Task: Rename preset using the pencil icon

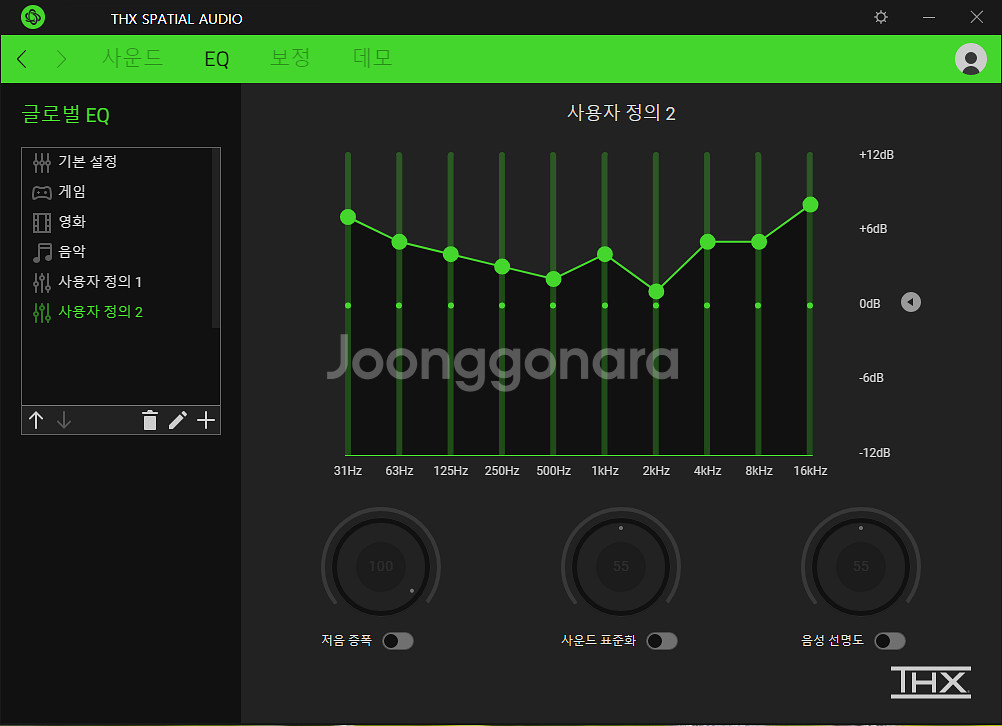Action: click(178, 420)
